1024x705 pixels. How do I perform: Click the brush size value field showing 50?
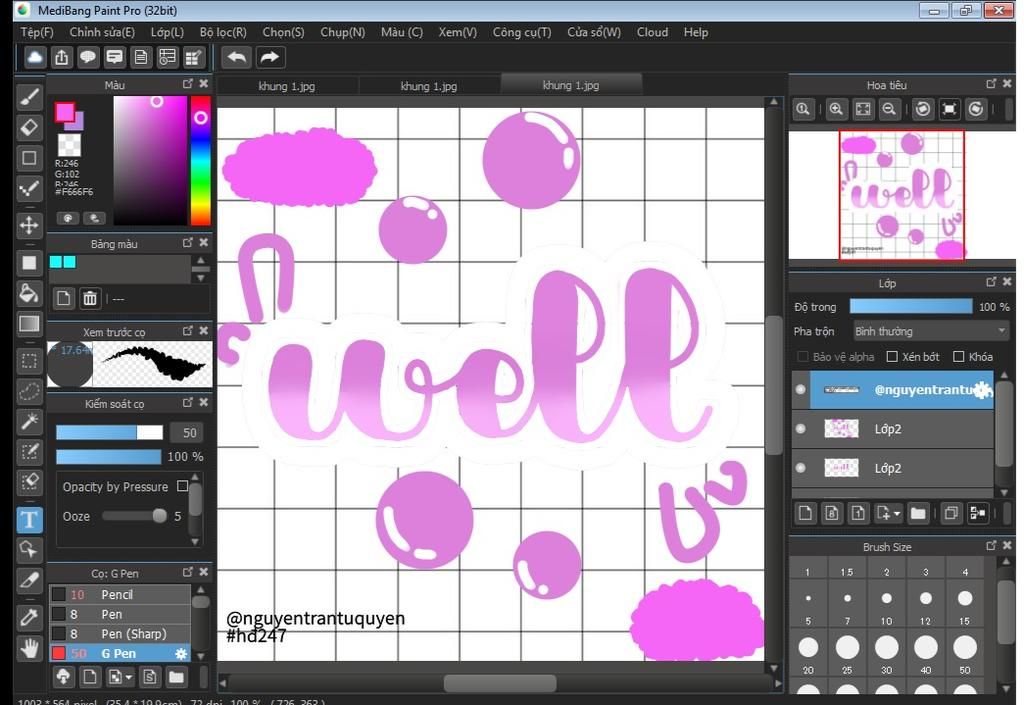tap(185, 433)
